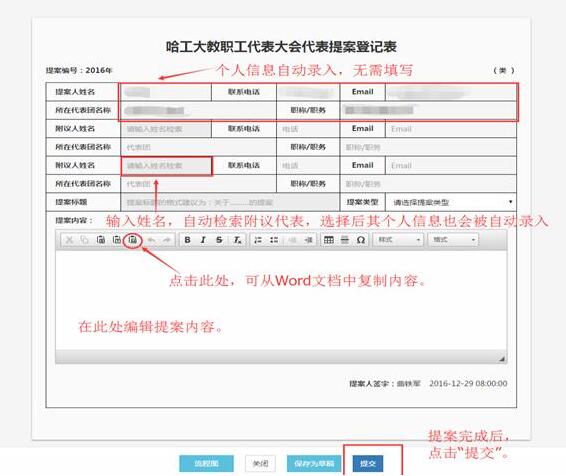This screenshot has width=566, height=476.
Task: Insert a horizontal line
Action: (x=345, y=240)
